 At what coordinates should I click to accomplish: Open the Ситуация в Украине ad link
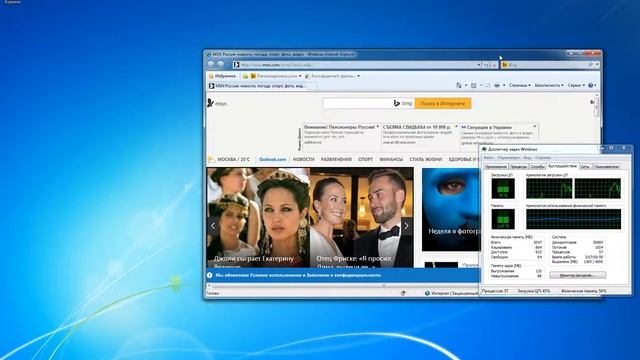(x=489, y=127)
